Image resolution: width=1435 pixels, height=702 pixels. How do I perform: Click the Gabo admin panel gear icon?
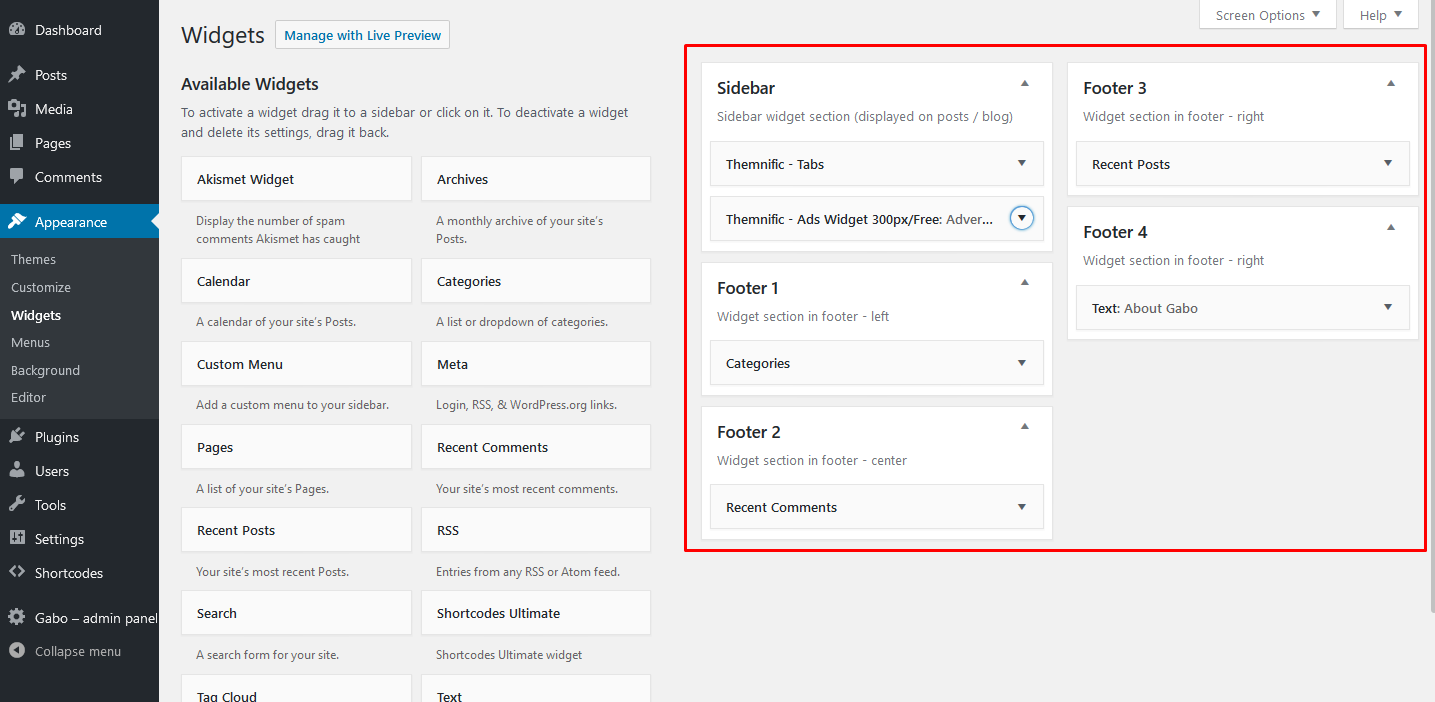[17, 618]
